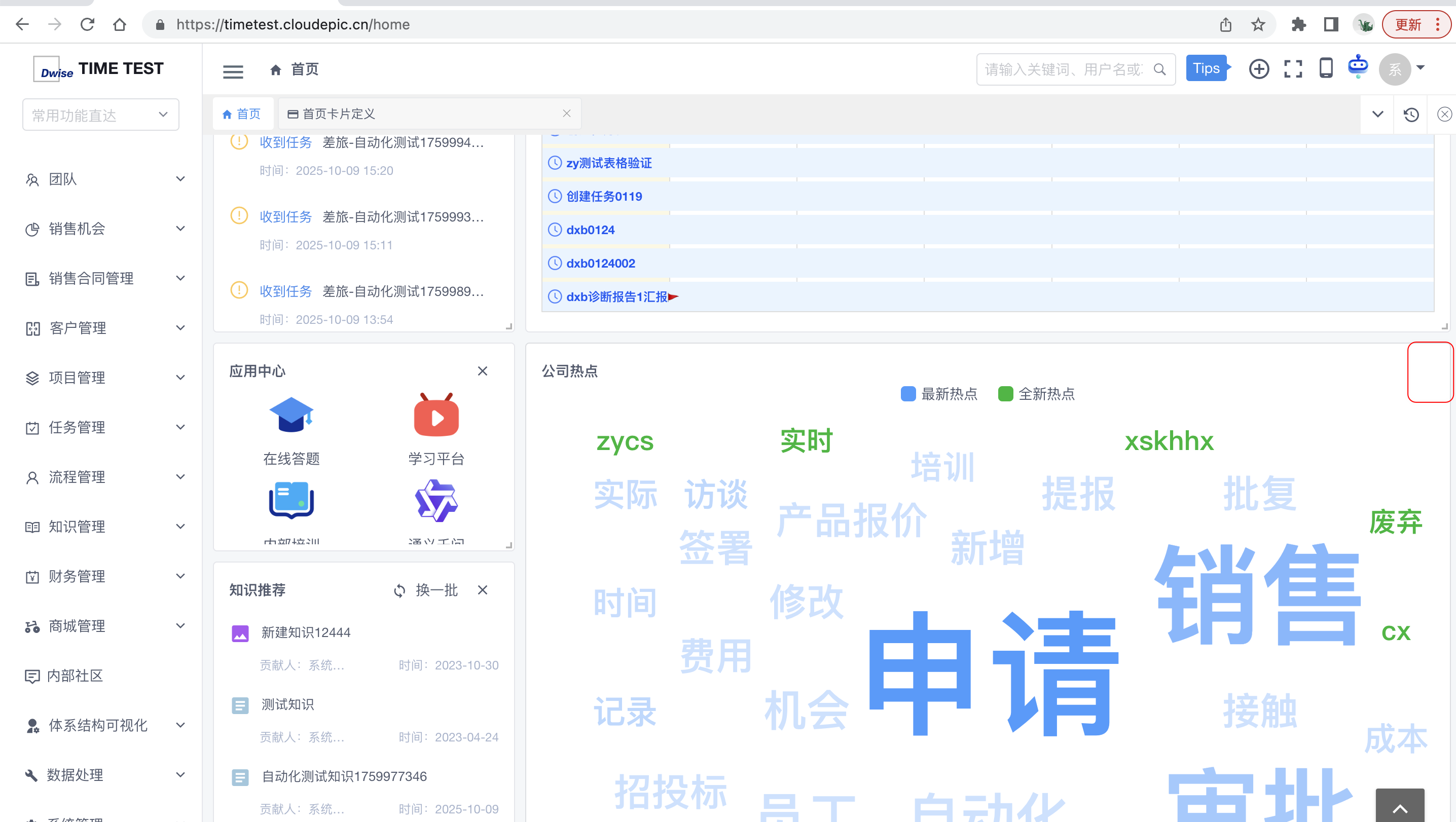
Task: Click the keyword search input field
Action: point(1063,69)
